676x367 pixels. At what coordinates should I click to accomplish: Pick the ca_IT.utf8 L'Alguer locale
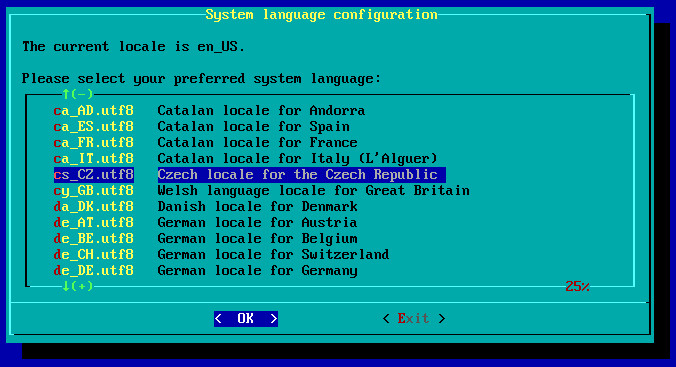(245, 159)
